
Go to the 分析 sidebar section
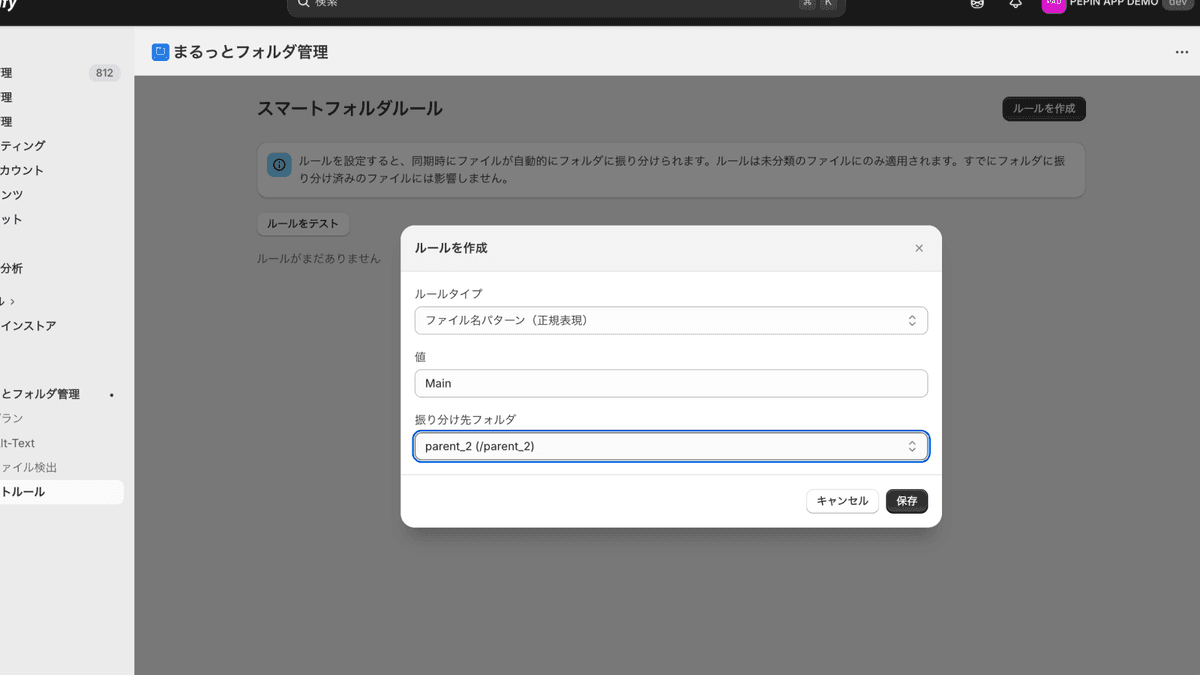[12, 268]
